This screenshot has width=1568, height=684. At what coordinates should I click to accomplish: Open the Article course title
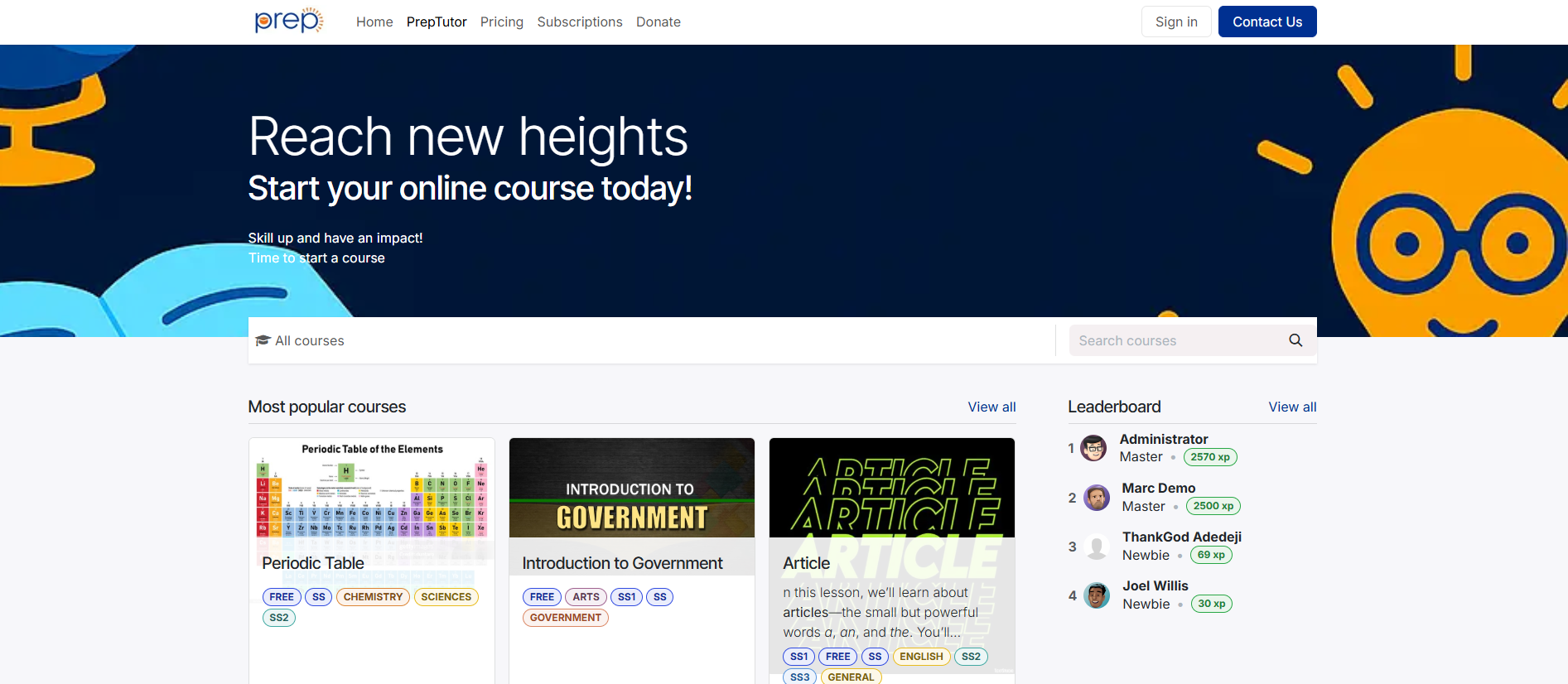[807, 563]
